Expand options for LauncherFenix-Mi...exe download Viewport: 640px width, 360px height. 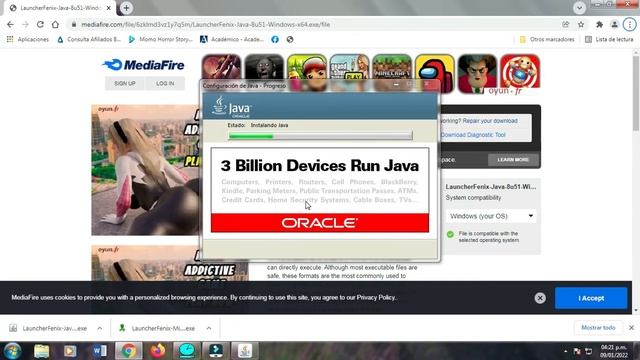click(x=209, y=328)
